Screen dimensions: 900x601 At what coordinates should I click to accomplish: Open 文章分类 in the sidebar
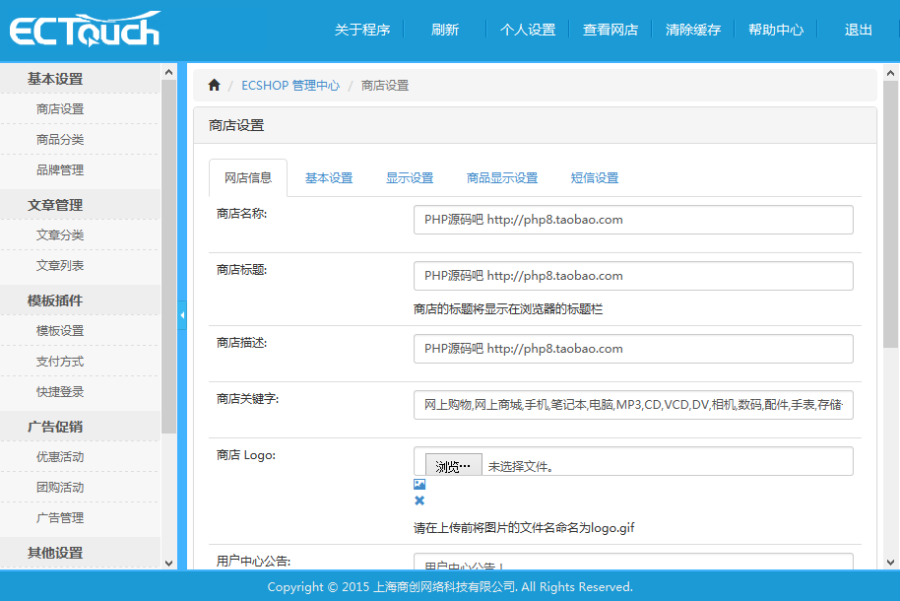[x=60, y=235]
